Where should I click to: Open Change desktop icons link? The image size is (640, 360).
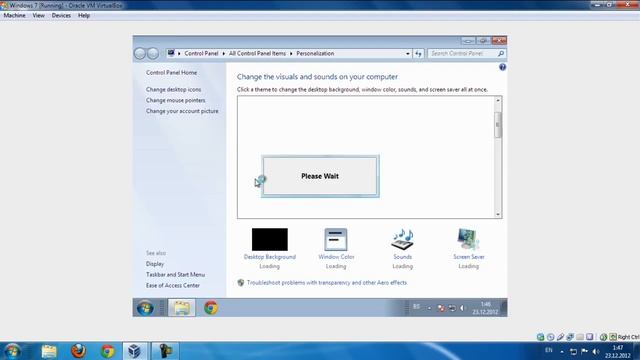173,89
